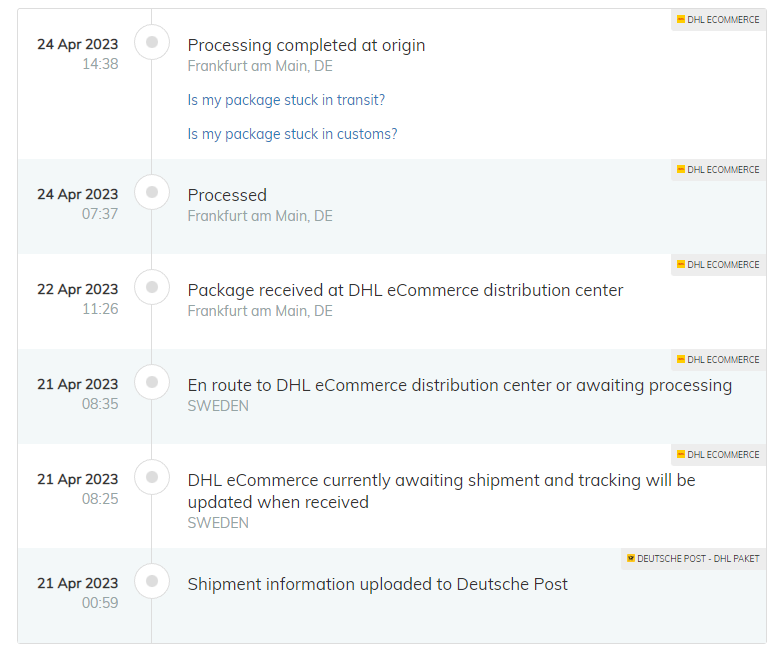783x656 pixels.
Task: Select the timeline dot for 21 Apr 08:25
Action: point(152,477)
